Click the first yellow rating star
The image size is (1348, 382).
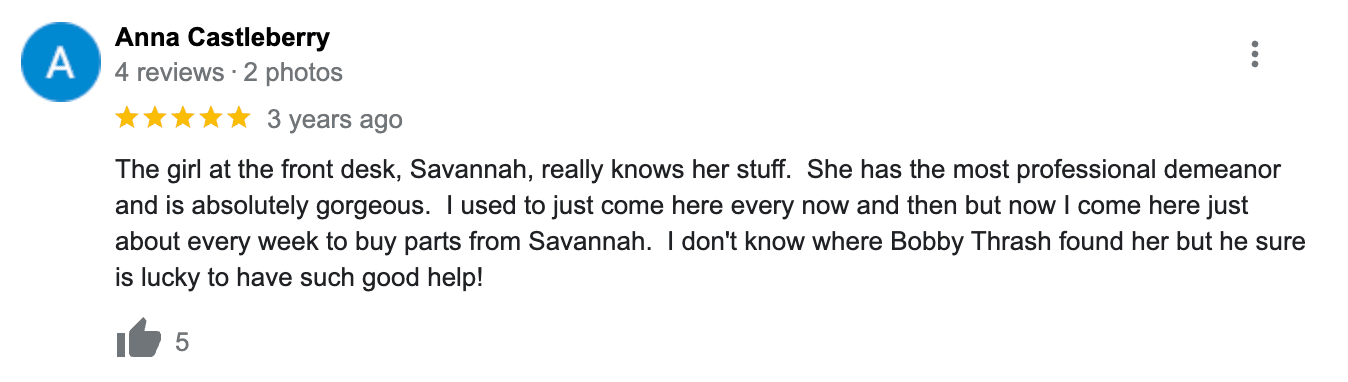[127, 119]
